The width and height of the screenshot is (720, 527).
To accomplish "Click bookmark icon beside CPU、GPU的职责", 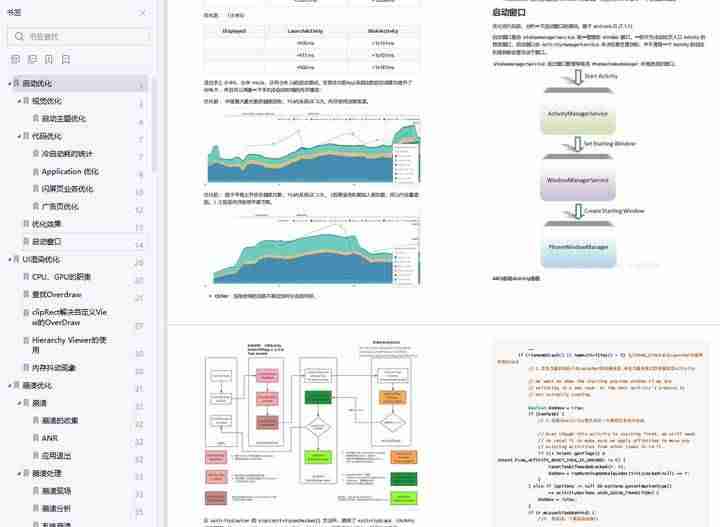I will (x=26, y=277).
